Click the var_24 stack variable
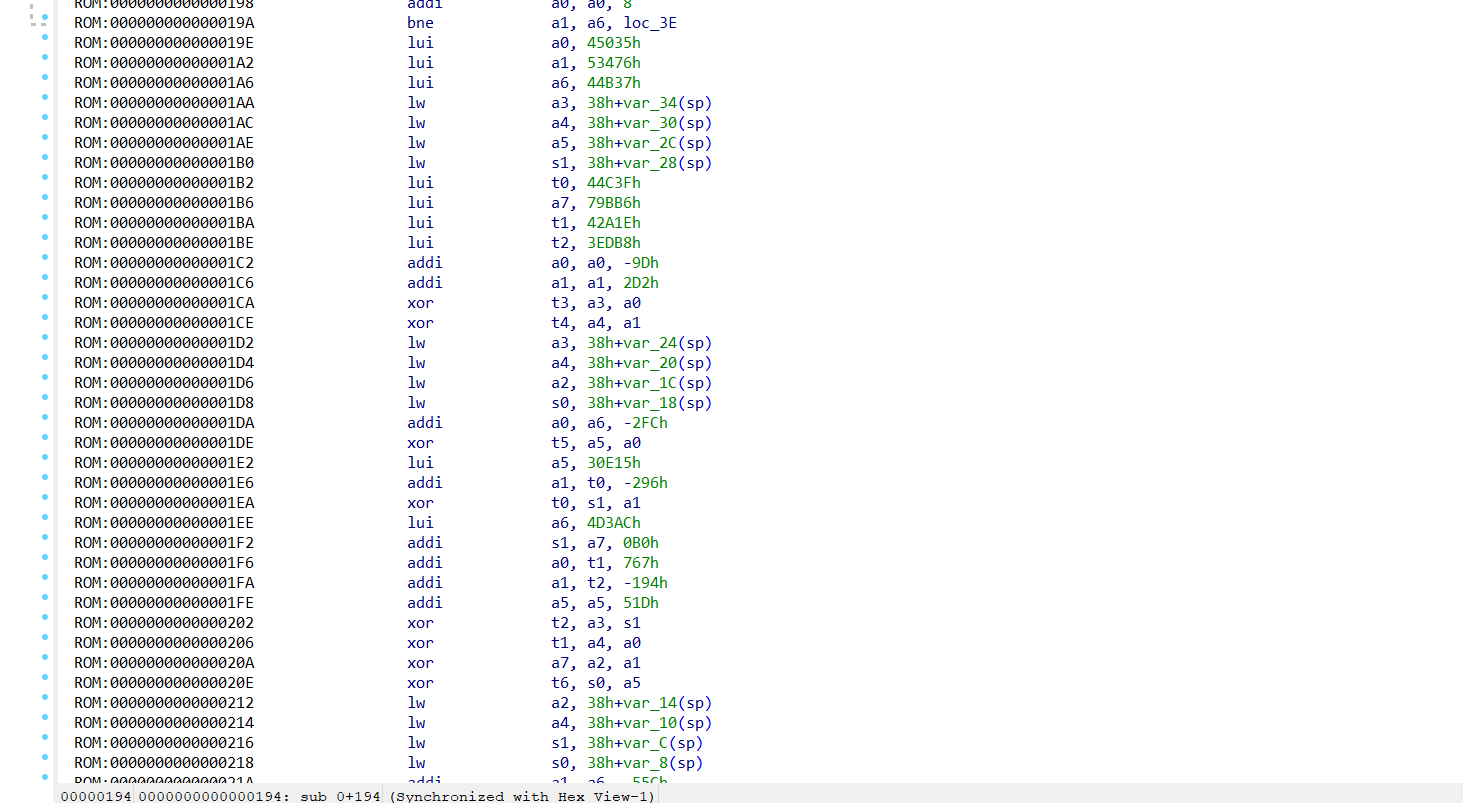This screenshot has height=803, width=1463. pyautogui.click(x=649, y=343)
